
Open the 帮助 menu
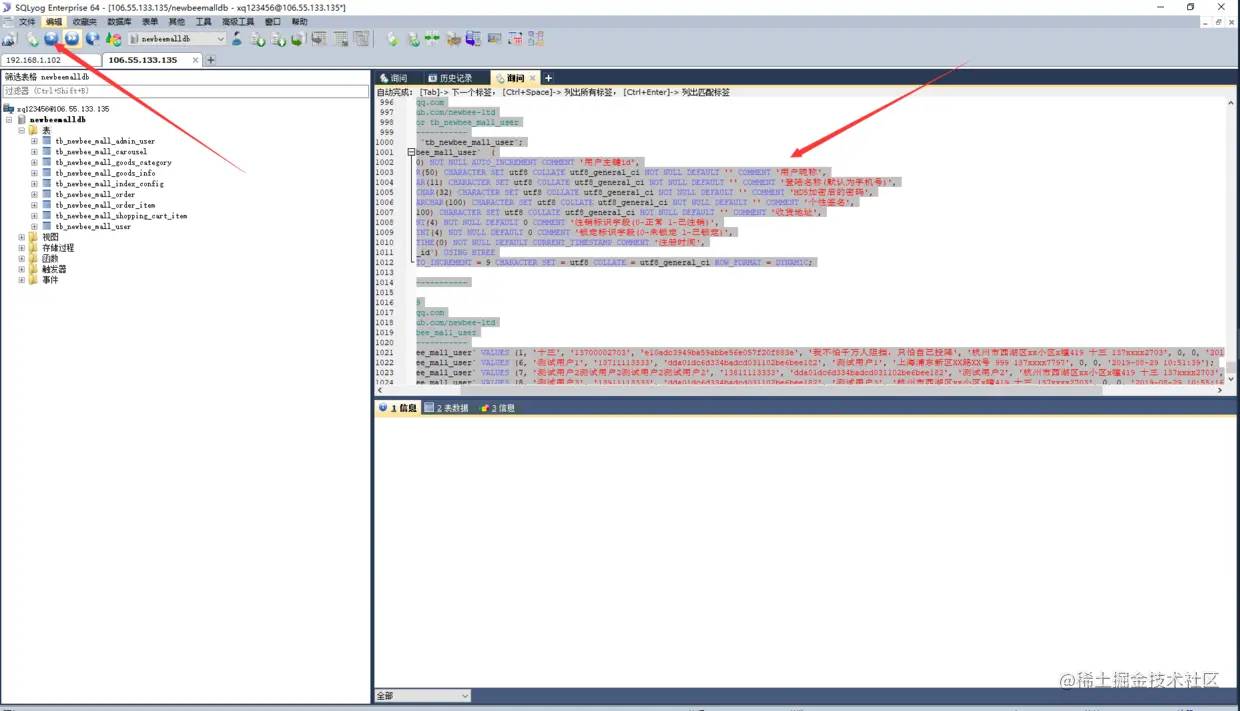[x=300, y=22]
